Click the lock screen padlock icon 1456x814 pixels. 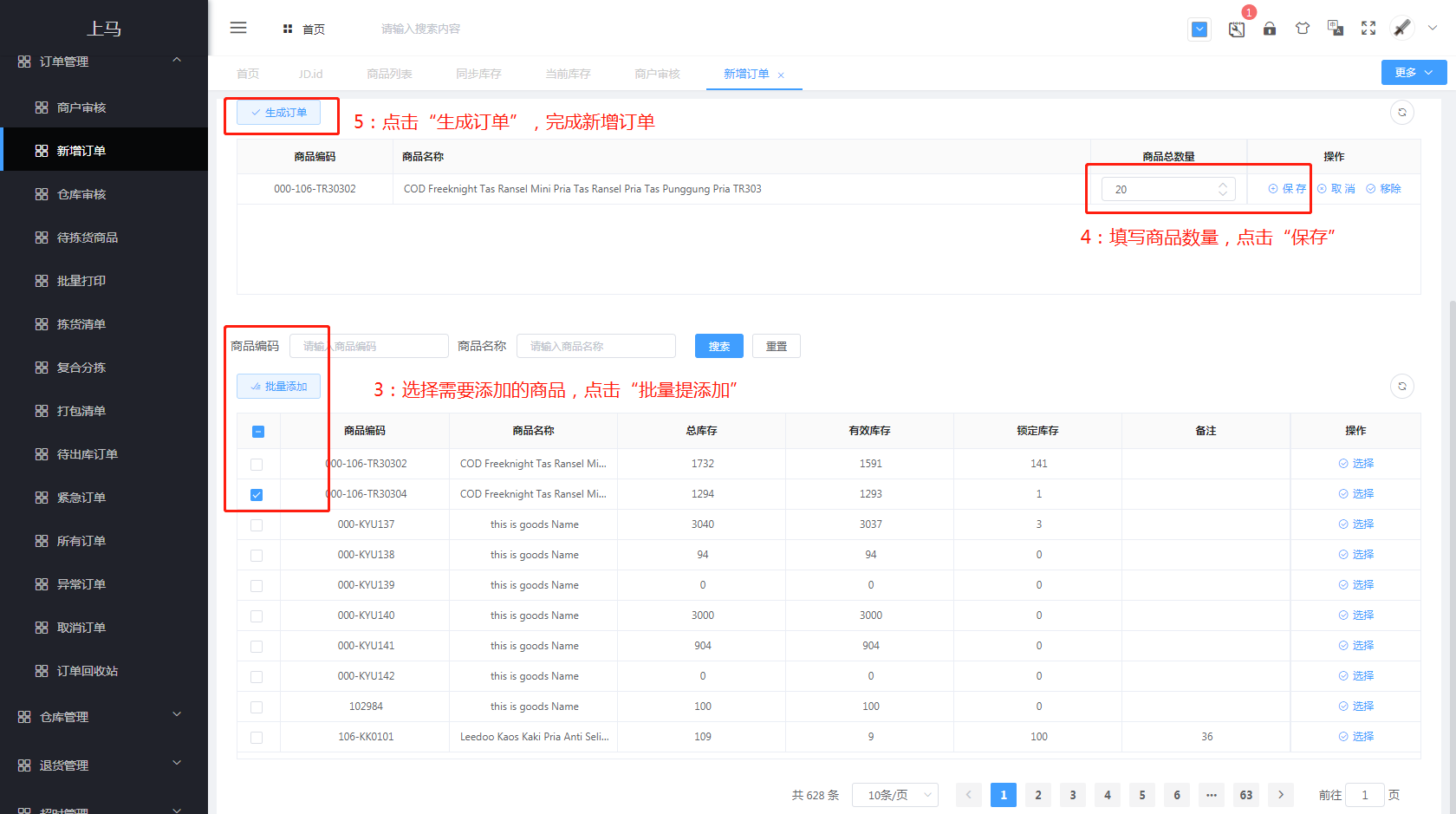pos(1270,29)
